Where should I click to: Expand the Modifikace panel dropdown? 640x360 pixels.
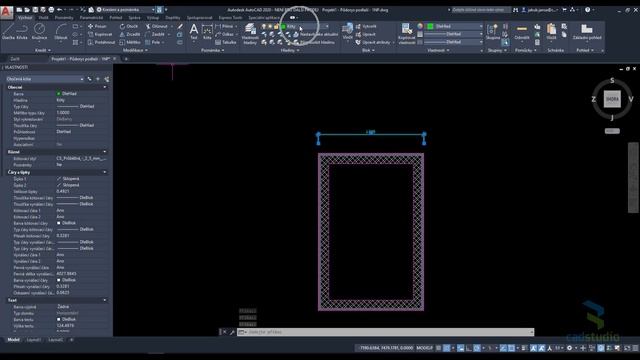click(x=135, y=50)
